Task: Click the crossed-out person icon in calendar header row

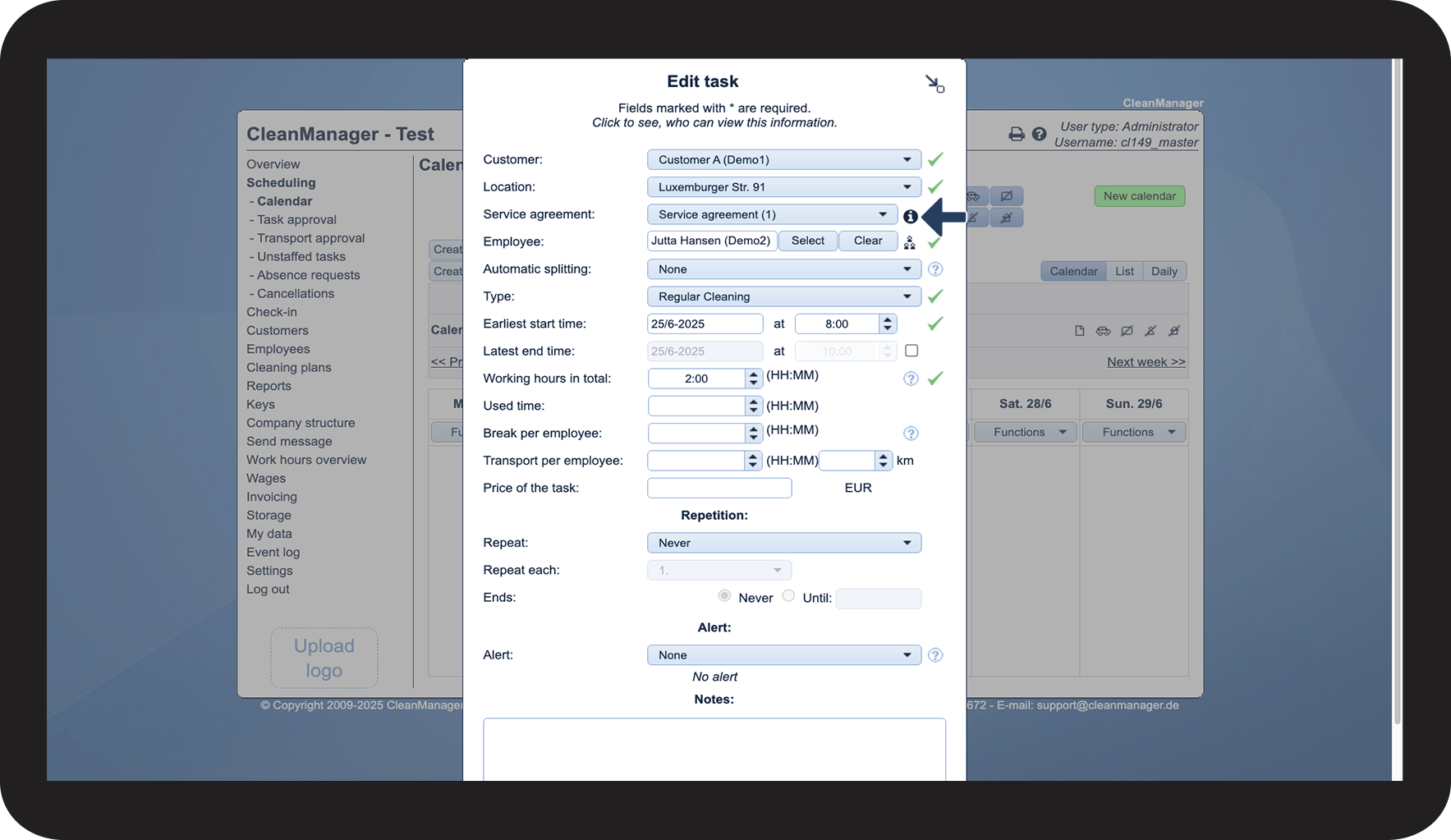Action: [x=1150, y=331]
